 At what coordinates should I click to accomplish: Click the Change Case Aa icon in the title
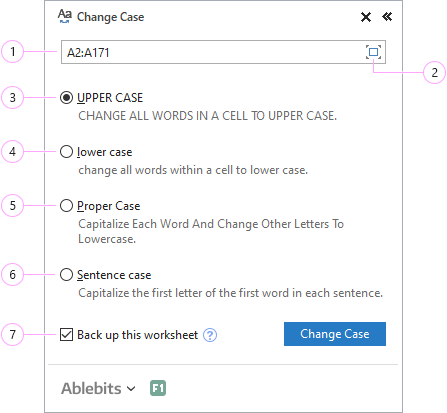(65, 16)
